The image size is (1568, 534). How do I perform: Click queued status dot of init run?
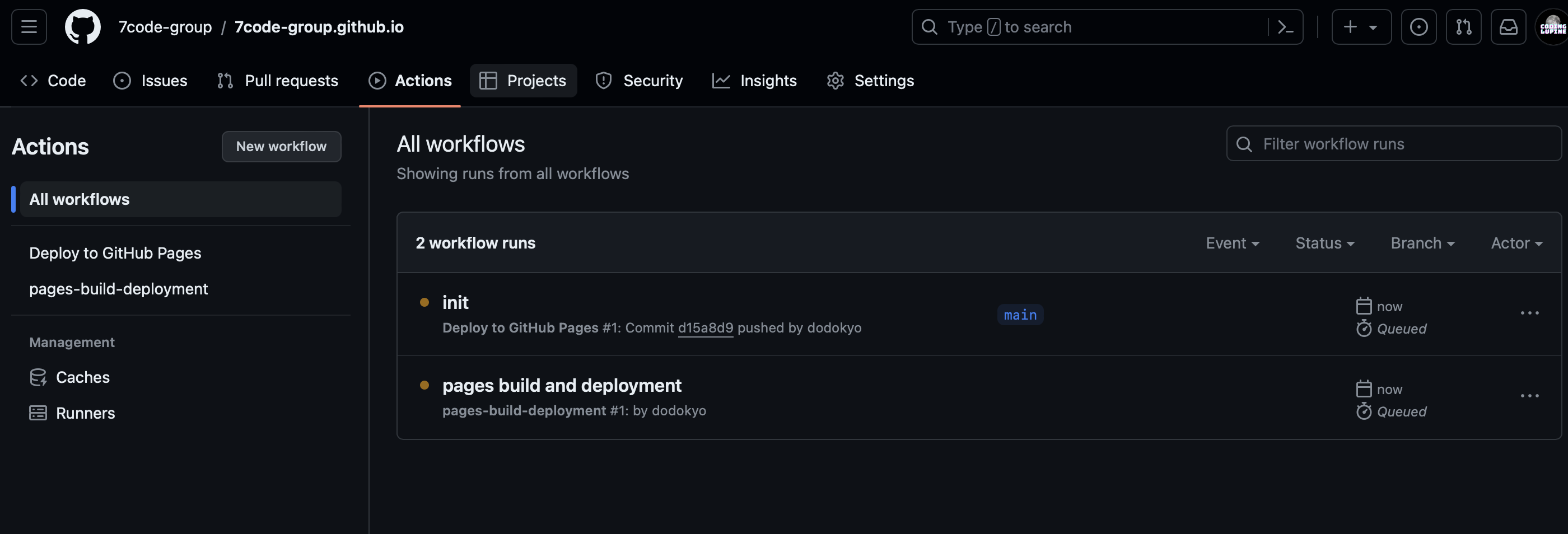pos(424,302)
